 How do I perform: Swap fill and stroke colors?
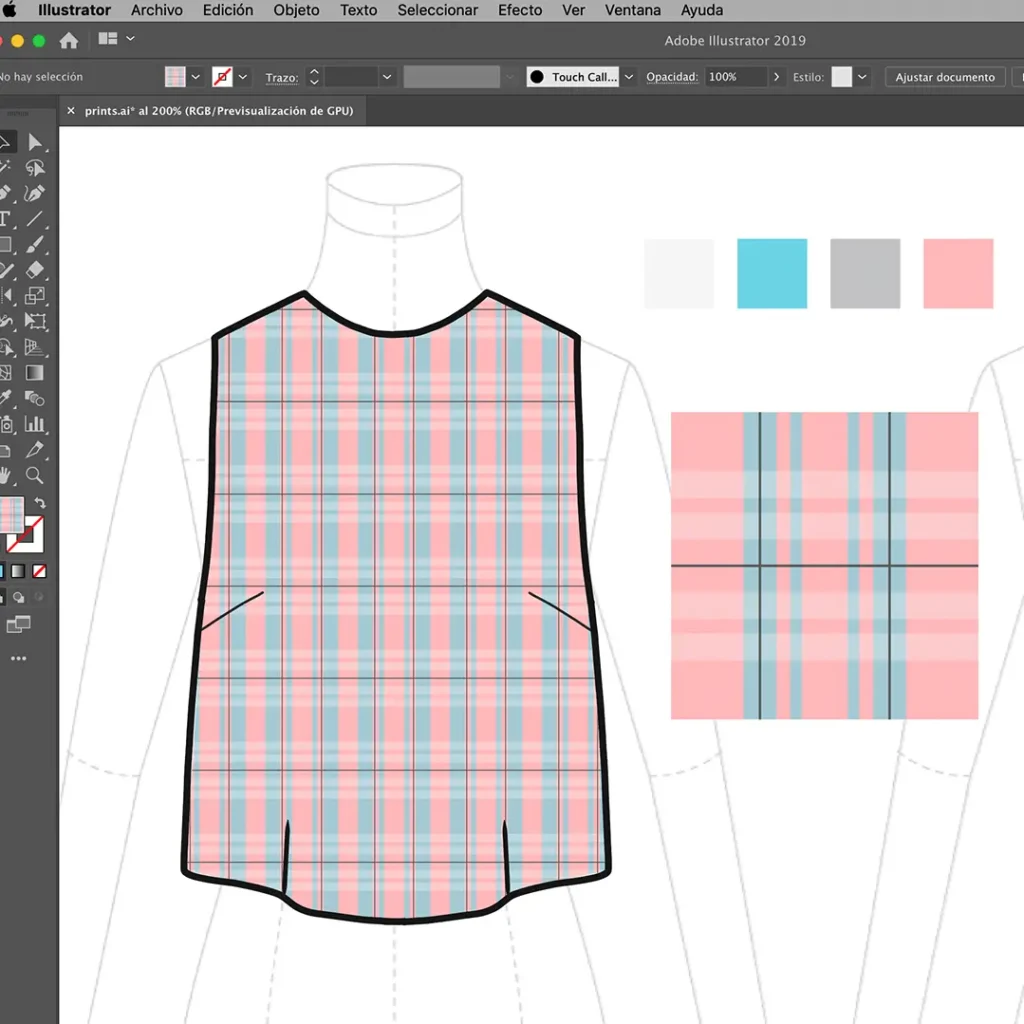point(40,503)
